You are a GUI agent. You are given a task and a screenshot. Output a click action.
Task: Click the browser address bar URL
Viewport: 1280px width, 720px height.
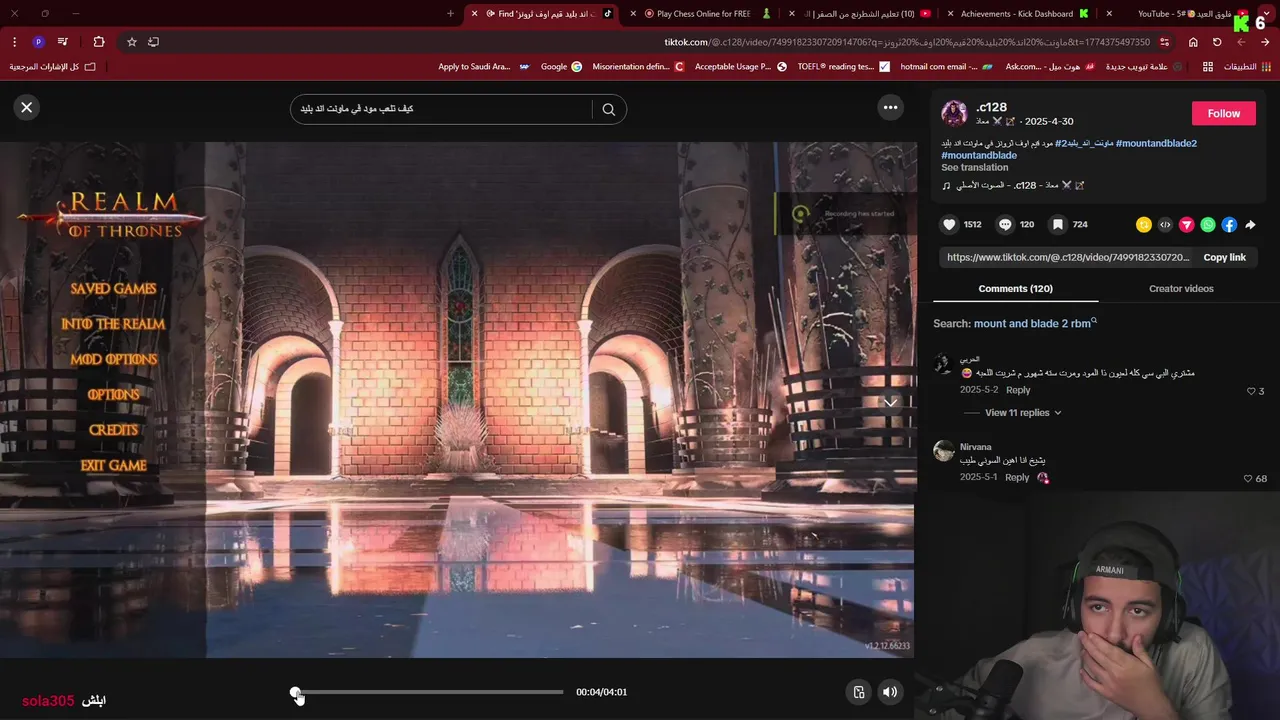(907, 42)
